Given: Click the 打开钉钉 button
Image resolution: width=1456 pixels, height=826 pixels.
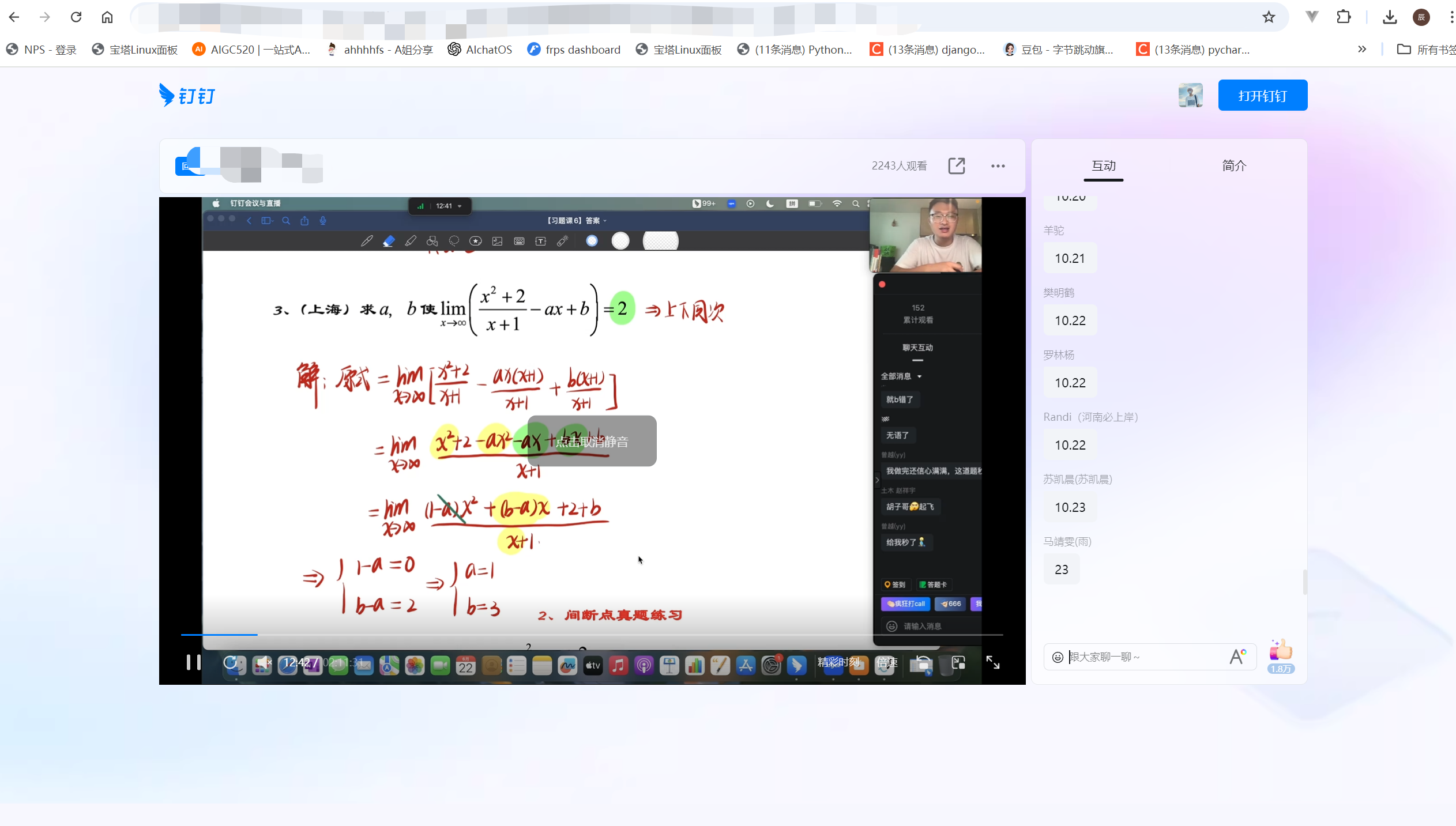Looking at the screenshot, I should [1262, 96].
